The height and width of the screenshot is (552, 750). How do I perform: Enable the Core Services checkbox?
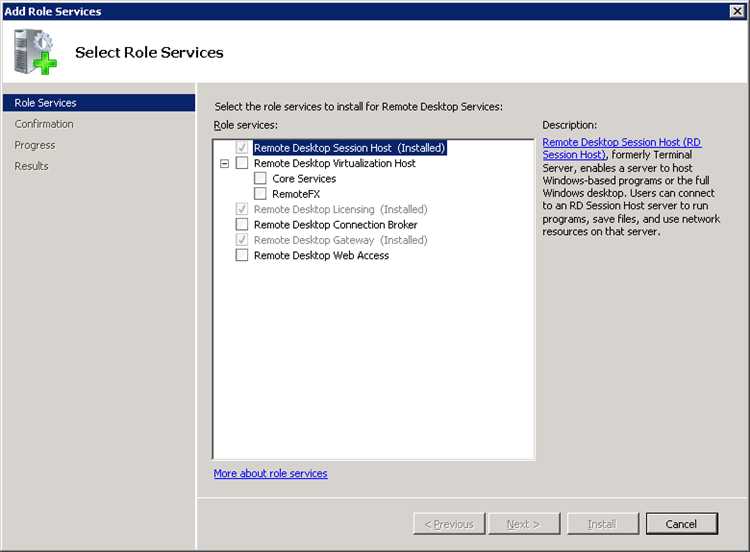[x=260, y=178]
